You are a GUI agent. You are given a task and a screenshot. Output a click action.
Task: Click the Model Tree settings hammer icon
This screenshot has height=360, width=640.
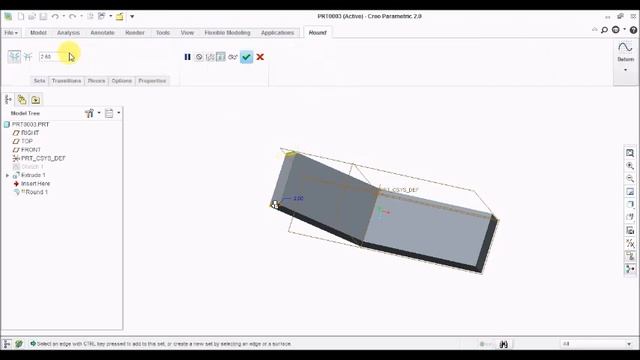click(89, 113)
